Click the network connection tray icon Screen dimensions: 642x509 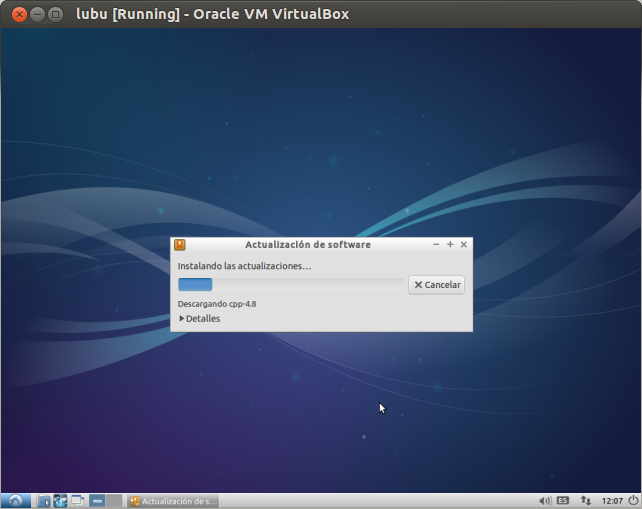(585, 501)
